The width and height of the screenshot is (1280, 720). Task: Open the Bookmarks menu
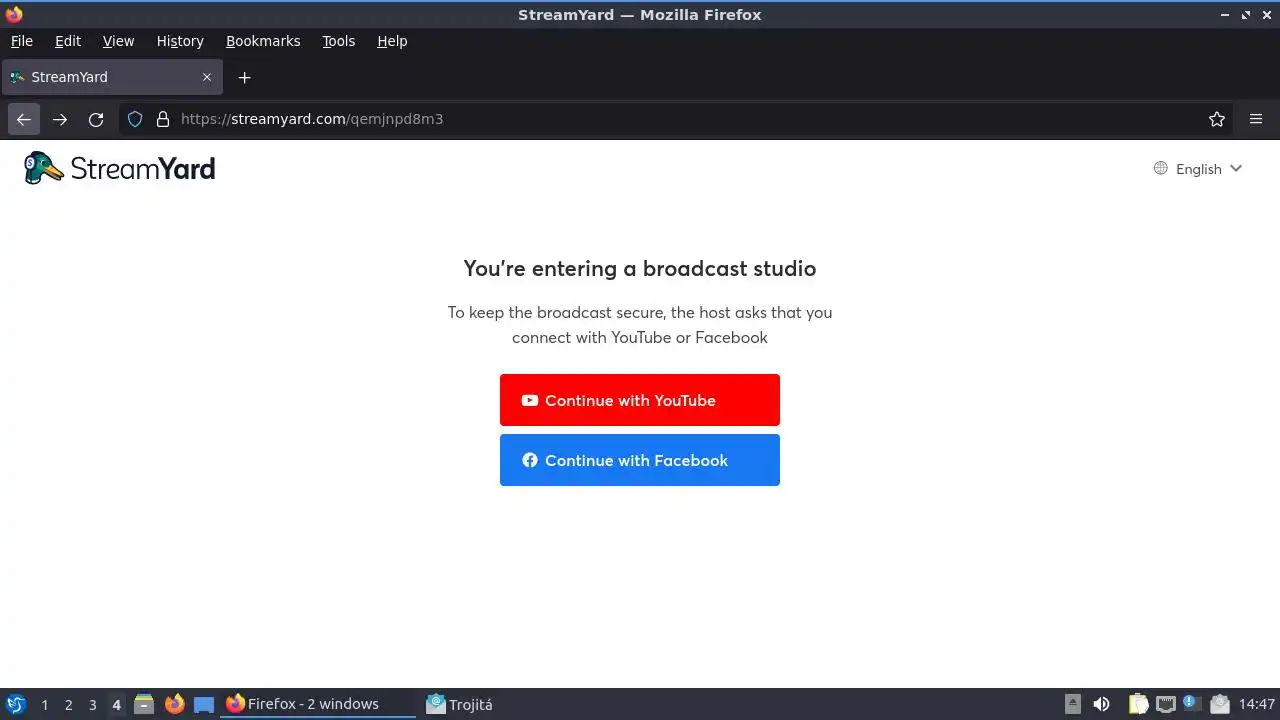click(x=263, y=41)
